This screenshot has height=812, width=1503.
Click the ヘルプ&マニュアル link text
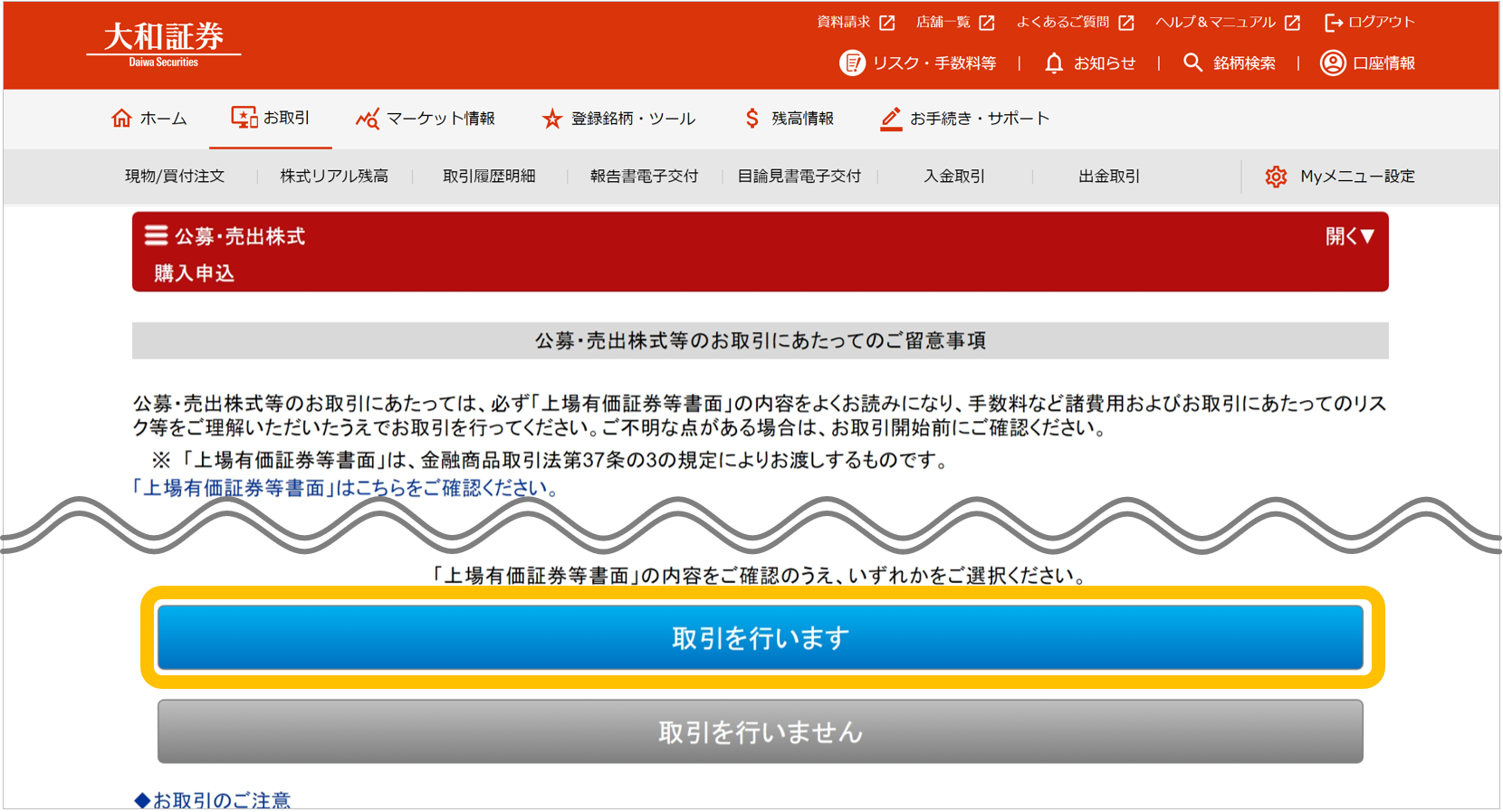pyautogui.click(x=1215, y=23)
